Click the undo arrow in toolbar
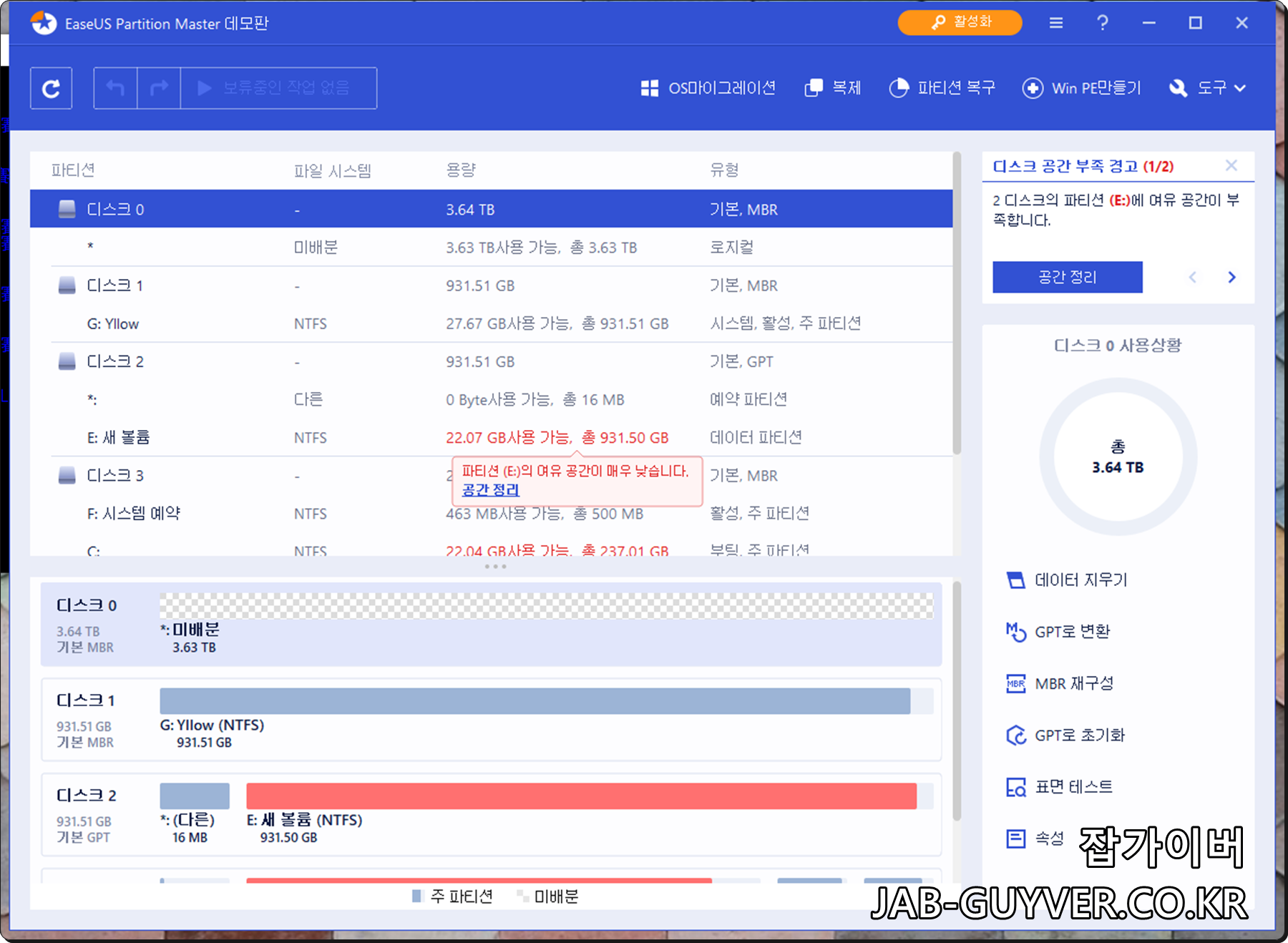The height and width of the screenshot is (943, 1288). pyautogui.click(x=115, y=88)
